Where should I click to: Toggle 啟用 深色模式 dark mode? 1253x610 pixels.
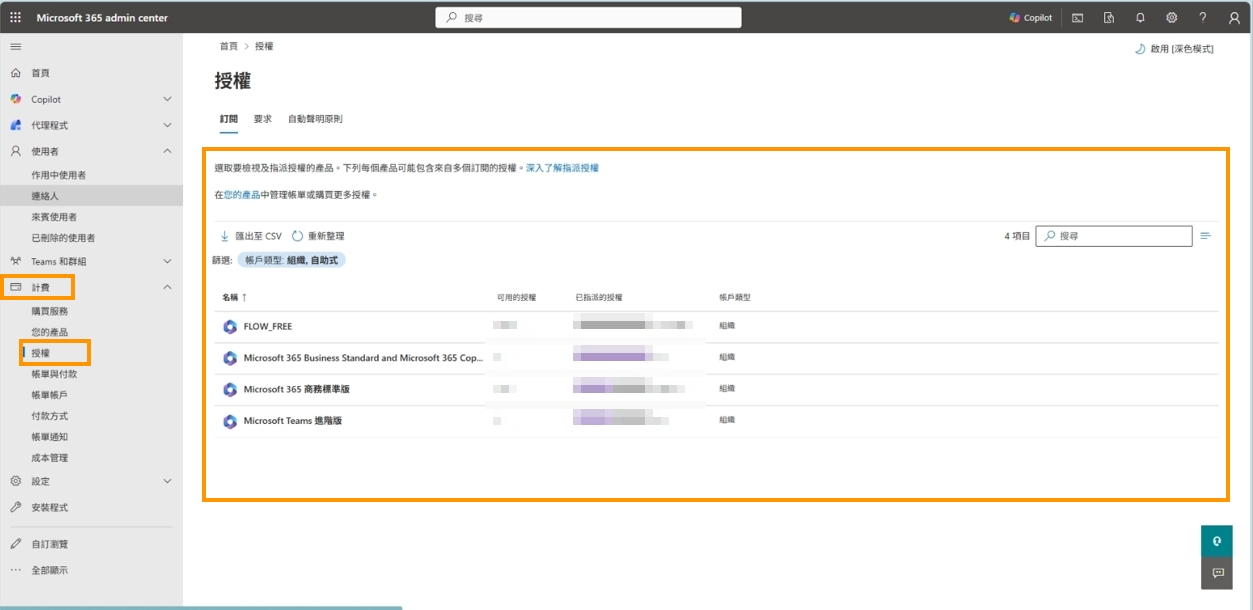click(1175, 49)
